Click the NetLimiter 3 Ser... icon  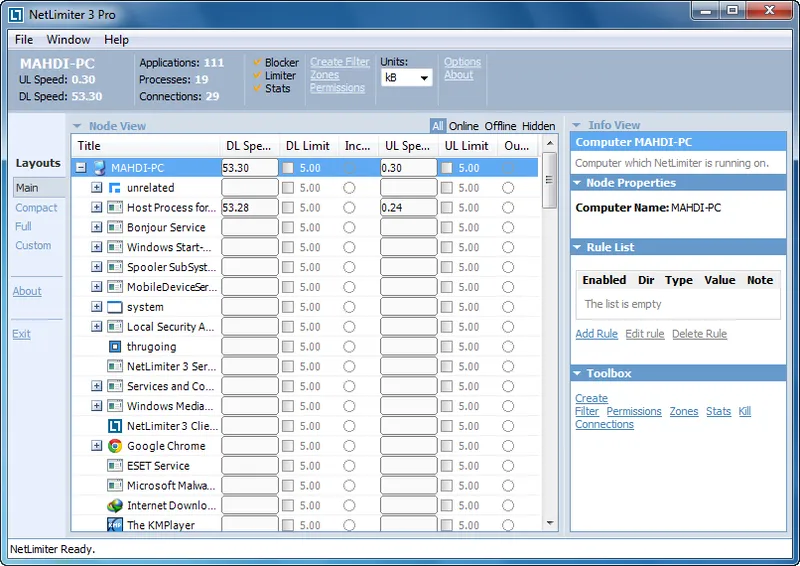pos(115,366)
